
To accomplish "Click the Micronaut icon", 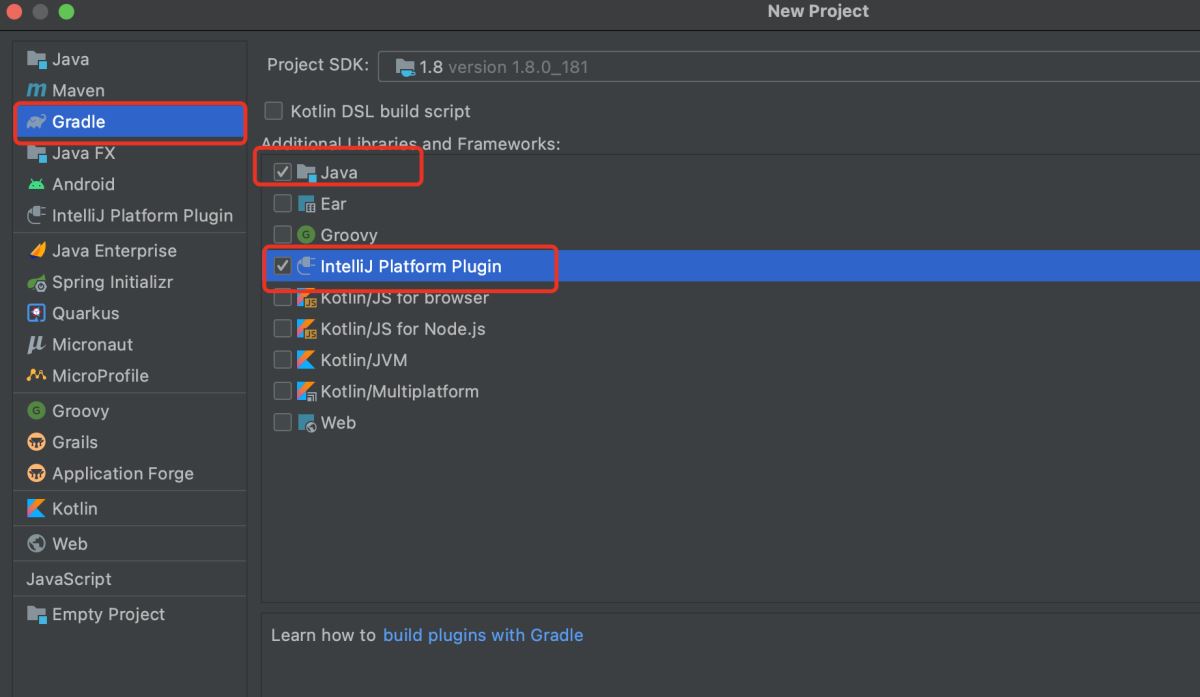I will (37, 344).
